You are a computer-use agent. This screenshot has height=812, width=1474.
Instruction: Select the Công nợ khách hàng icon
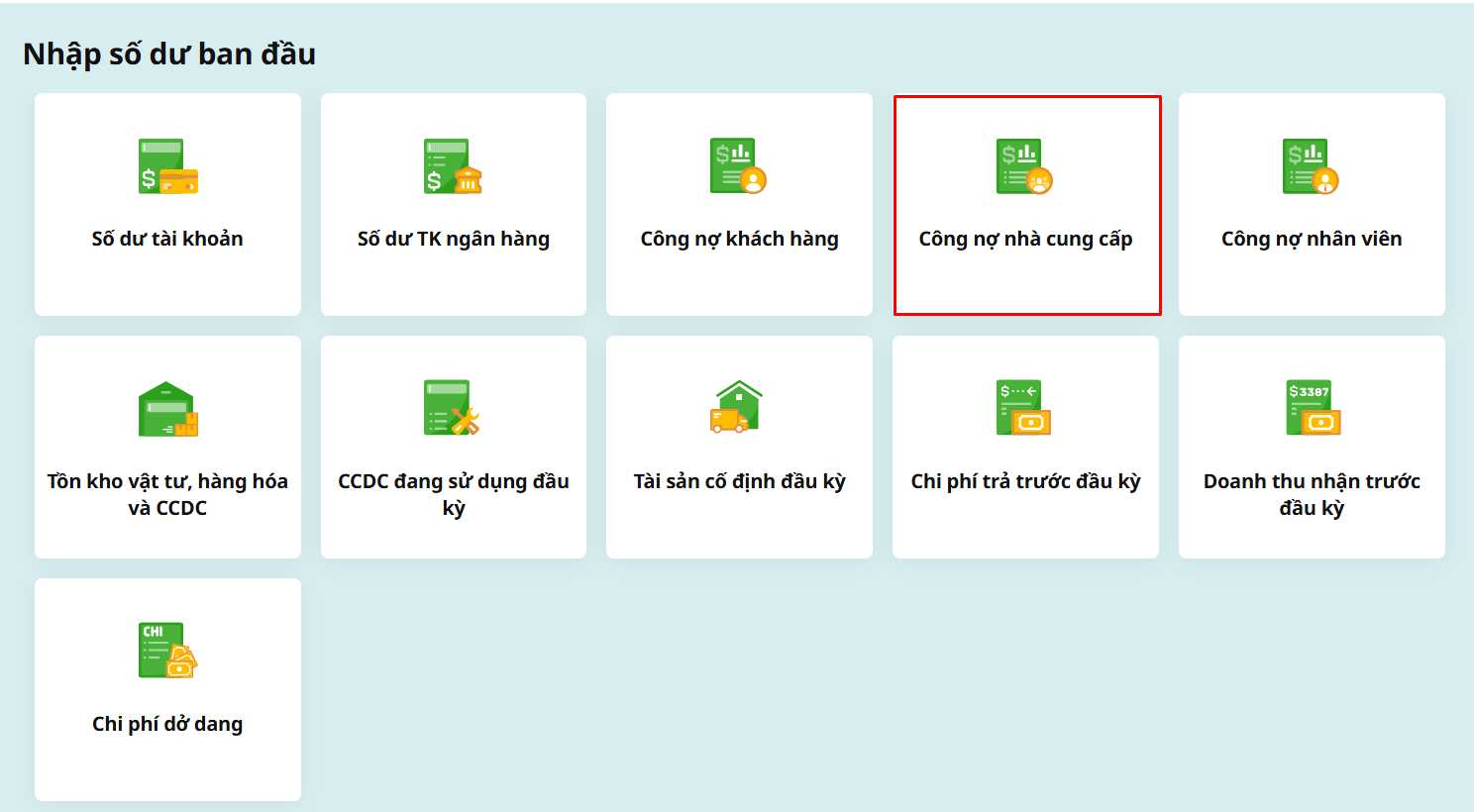tap(739, 166)
